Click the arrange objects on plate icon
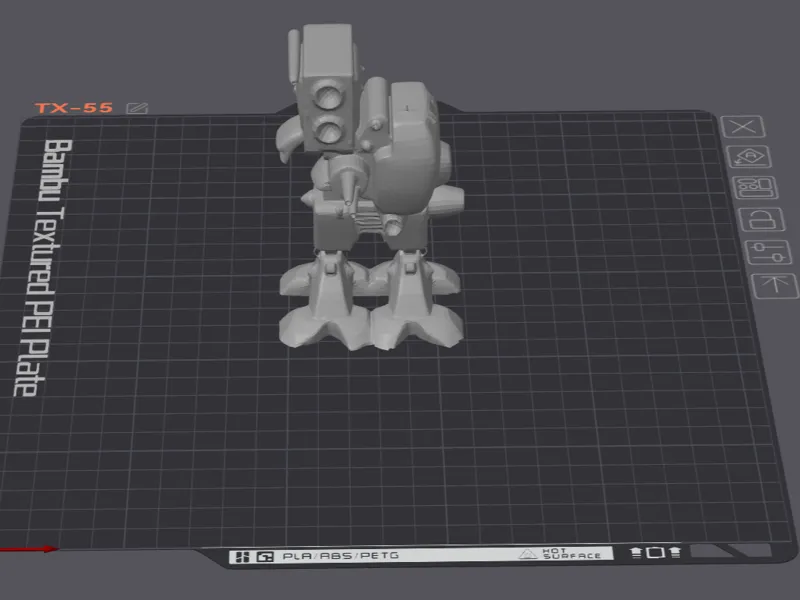This screenshot has height=600, width=800. tap(756, 188)
